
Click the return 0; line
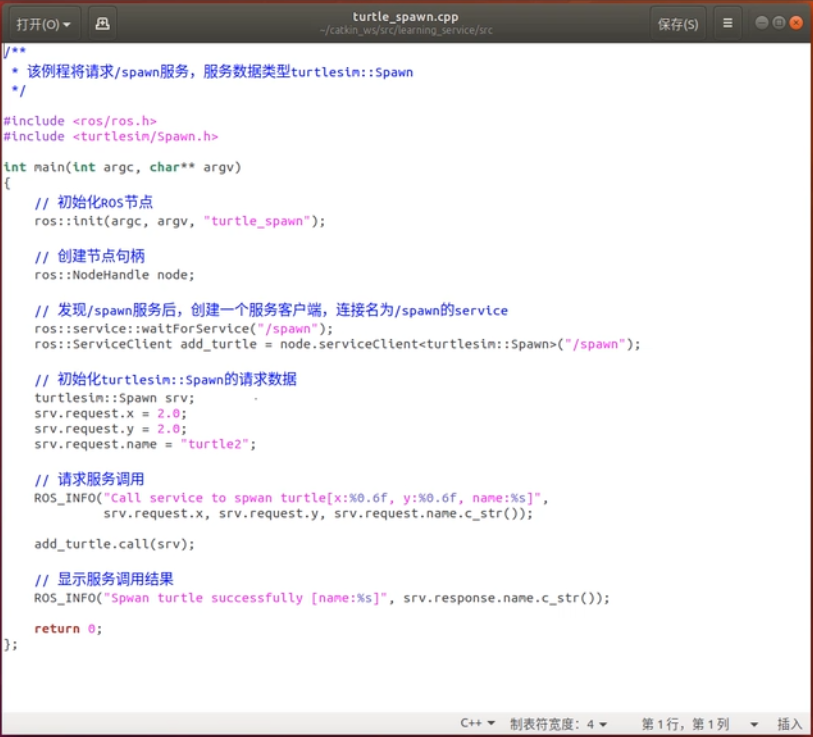(68, 629)
